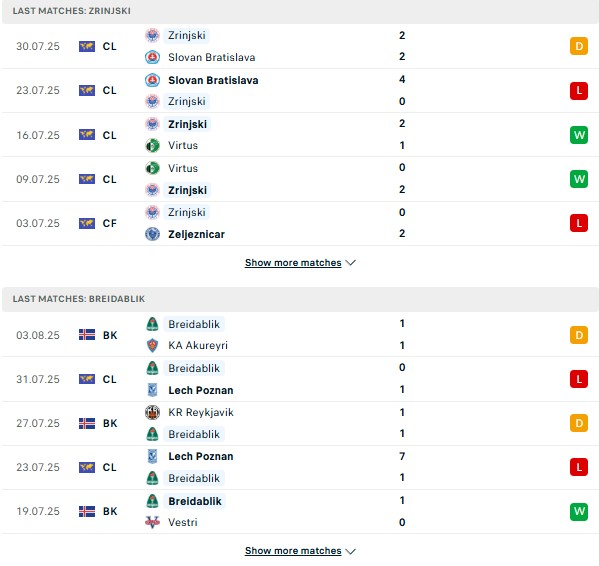599x566 pixels.
Task: Click the Lech Poznan crest in 31.07.25 match
Action: [x=152, y=390]
